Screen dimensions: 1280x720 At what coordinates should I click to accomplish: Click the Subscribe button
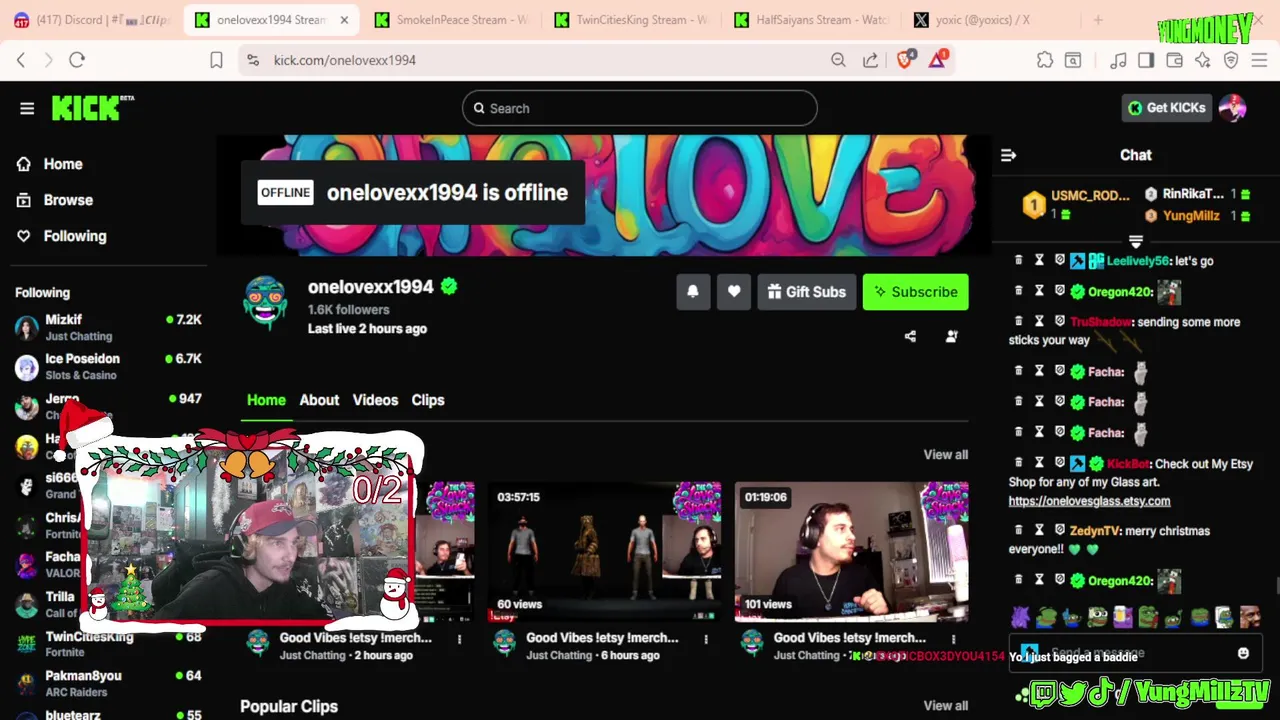(915, 292)
